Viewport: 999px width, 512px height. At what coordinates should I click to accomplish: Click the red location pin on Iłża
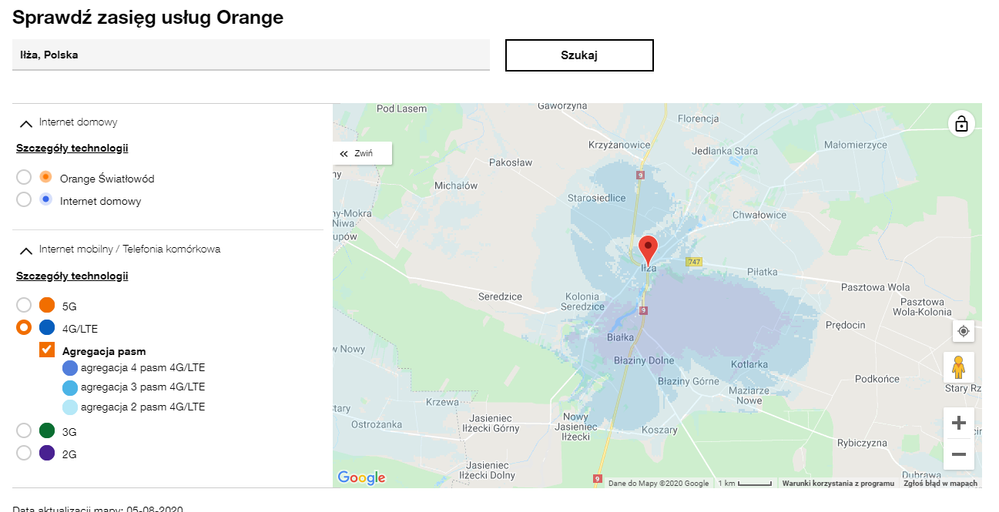647,248
